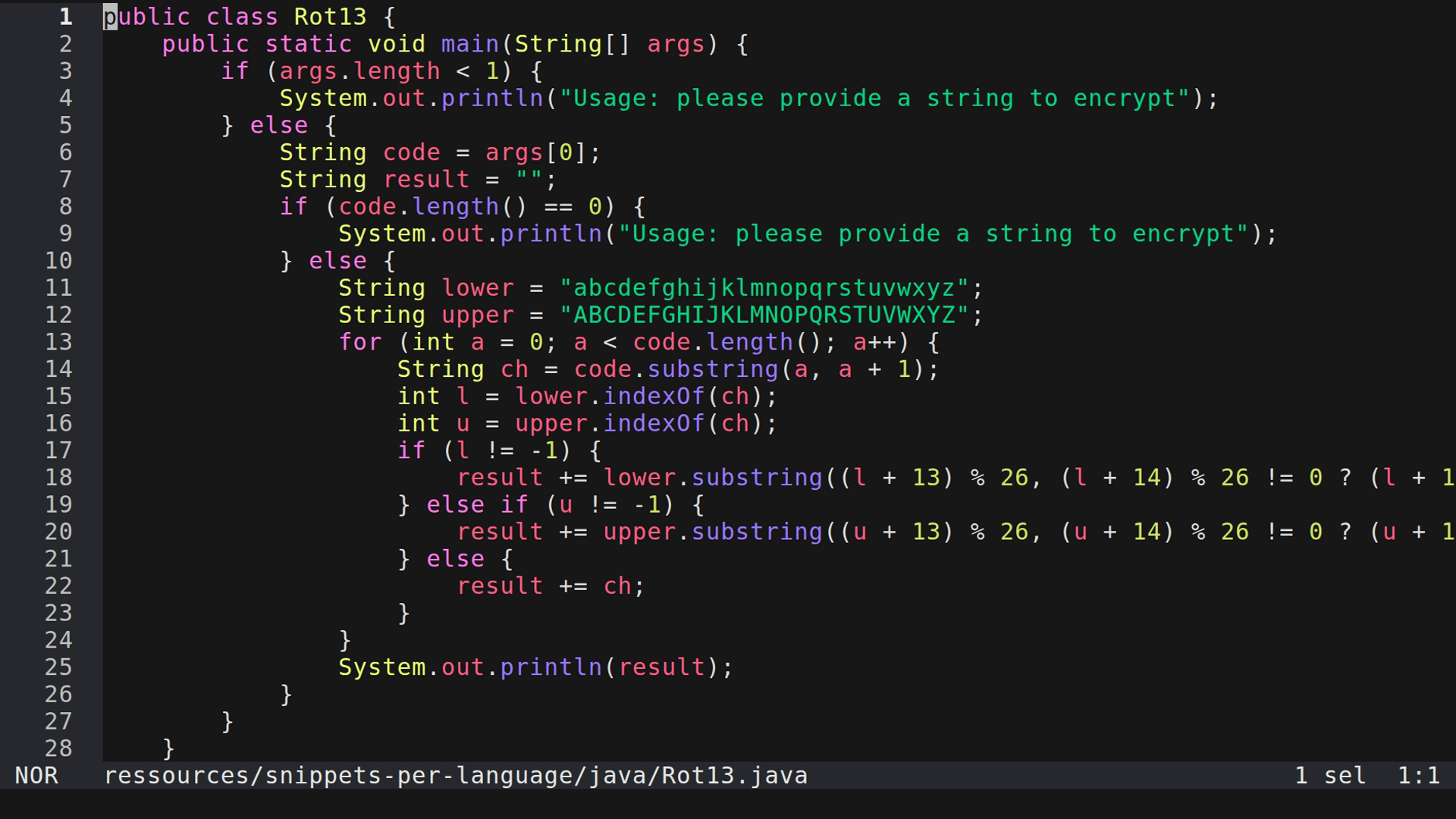Click the else keyword on line 21
1456x819 pixels.
(x=455, y=559)
